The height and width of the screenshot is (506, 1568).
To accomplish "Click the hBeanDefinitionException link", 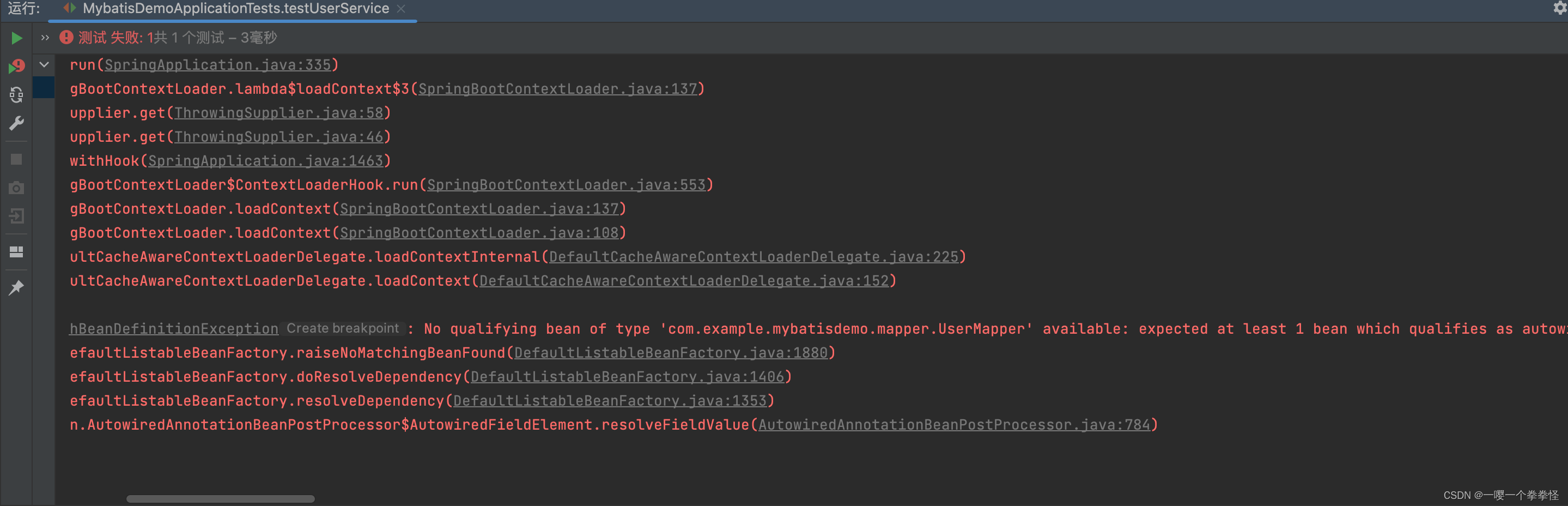I will tap(173, 329).
